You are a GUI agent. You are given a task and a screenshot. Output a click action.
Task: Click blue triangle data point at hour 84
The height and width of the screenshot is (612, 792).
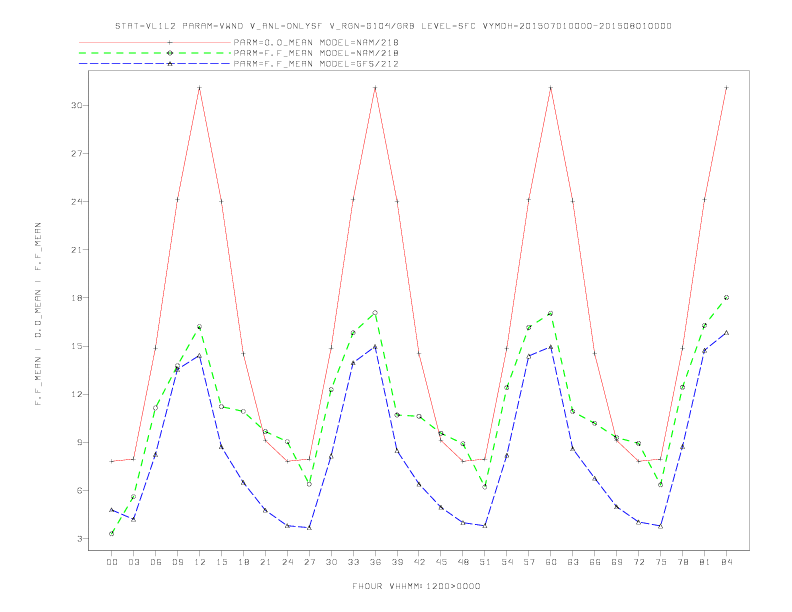tap(726, 333)
